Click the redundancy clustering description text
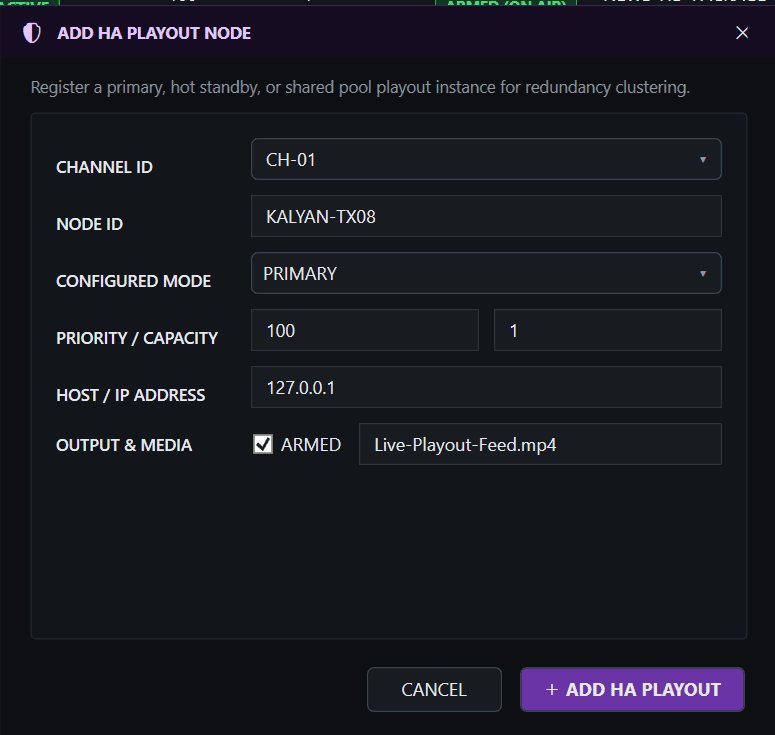The width and height of the screenshot is (775, 735). point(360,87)
